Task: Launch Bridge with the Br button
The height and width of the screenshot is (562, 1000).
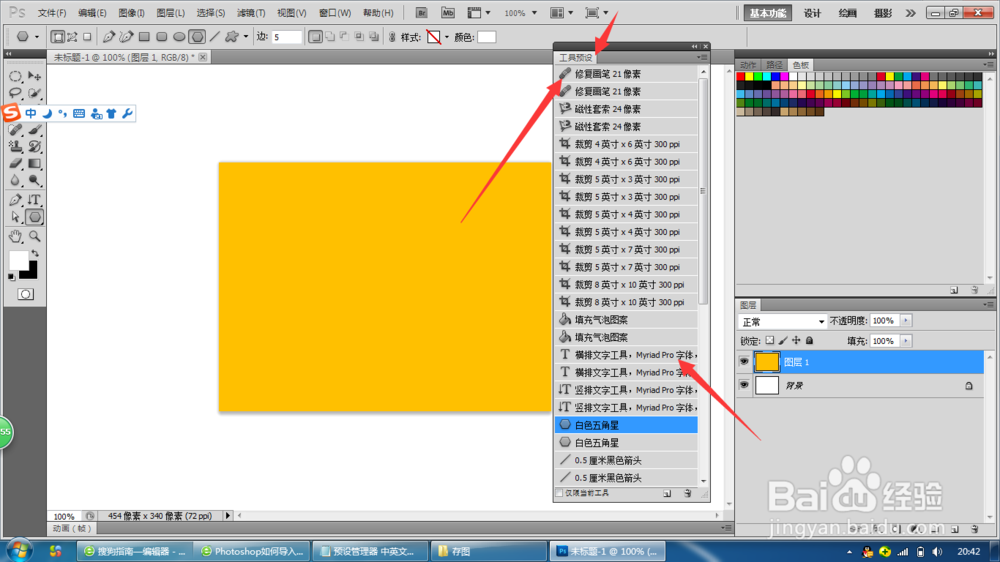Action: coord(421,13)
